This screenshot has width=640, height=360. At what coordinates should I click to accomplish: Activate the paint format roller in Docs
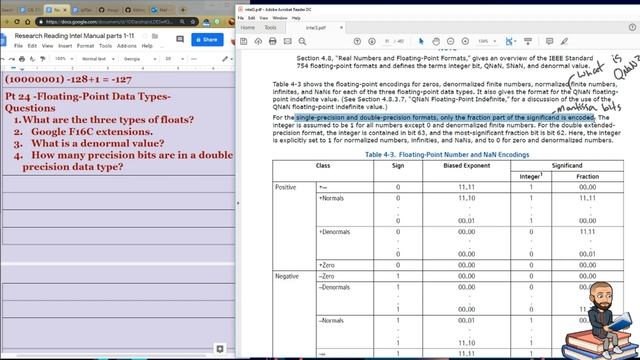(42, 59)
